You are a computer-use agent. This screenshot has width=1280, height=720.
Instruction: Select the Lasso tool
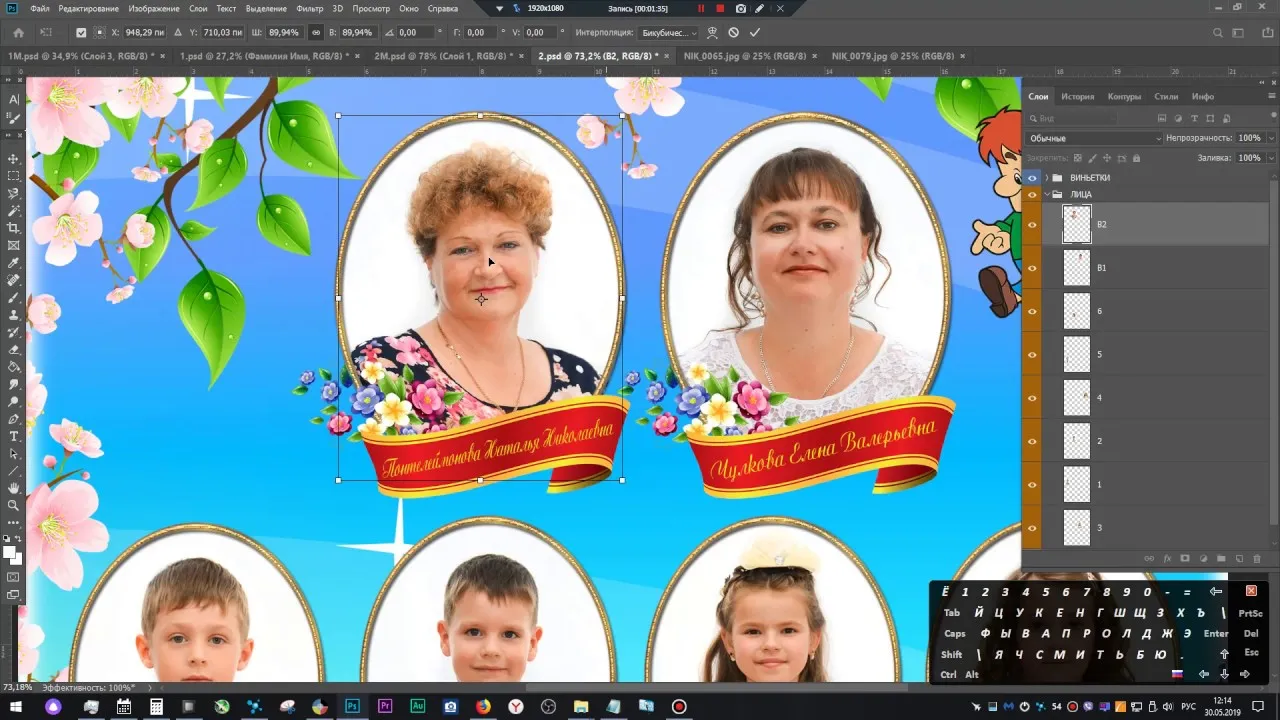(x=14, y=193)
